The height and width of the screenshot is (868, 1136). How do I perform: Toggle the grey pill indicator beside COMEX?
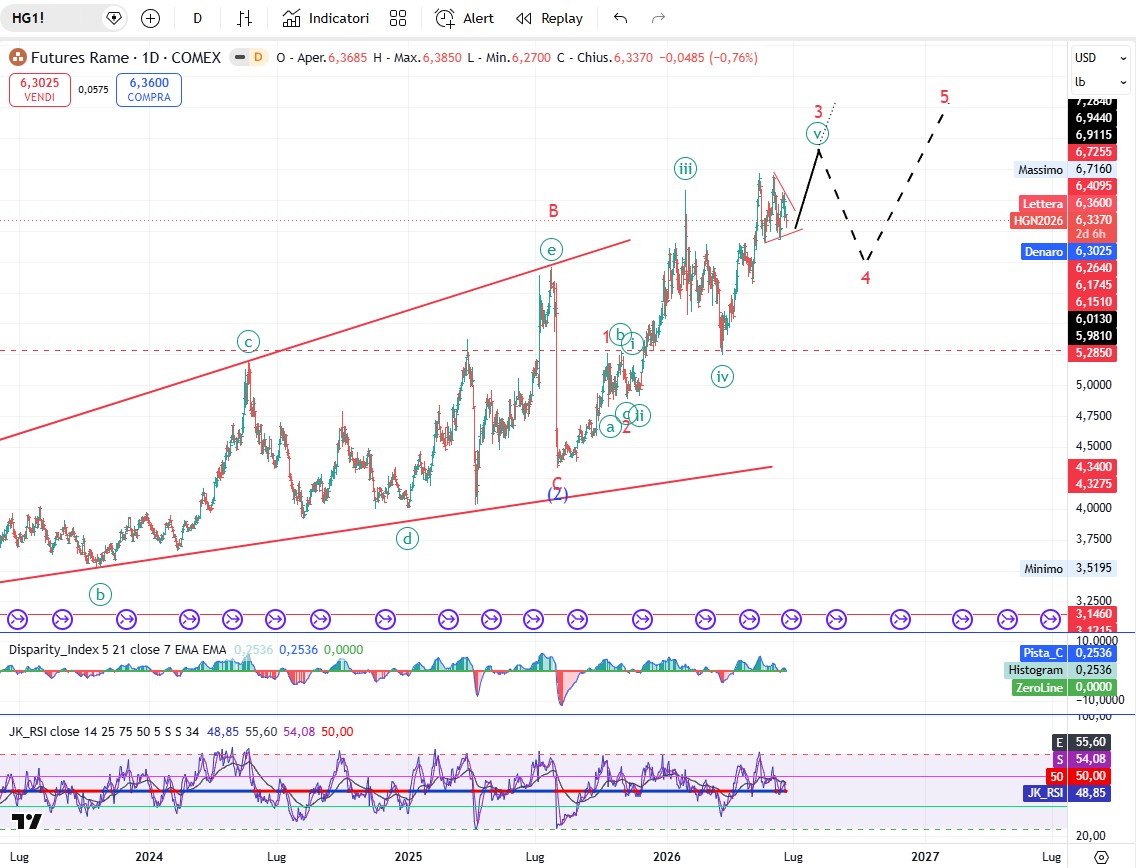(x=239, y=57)
